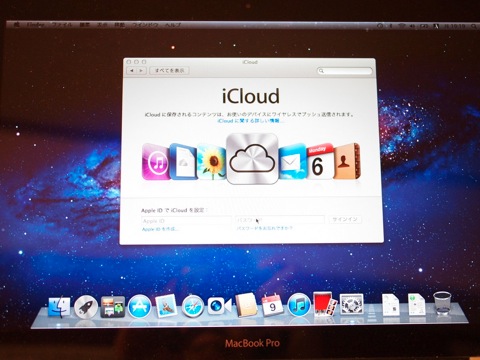The width and height of the screenshot is (480, 360).
Task: Click the Sign In (サインイン) button
Action: 345,219
